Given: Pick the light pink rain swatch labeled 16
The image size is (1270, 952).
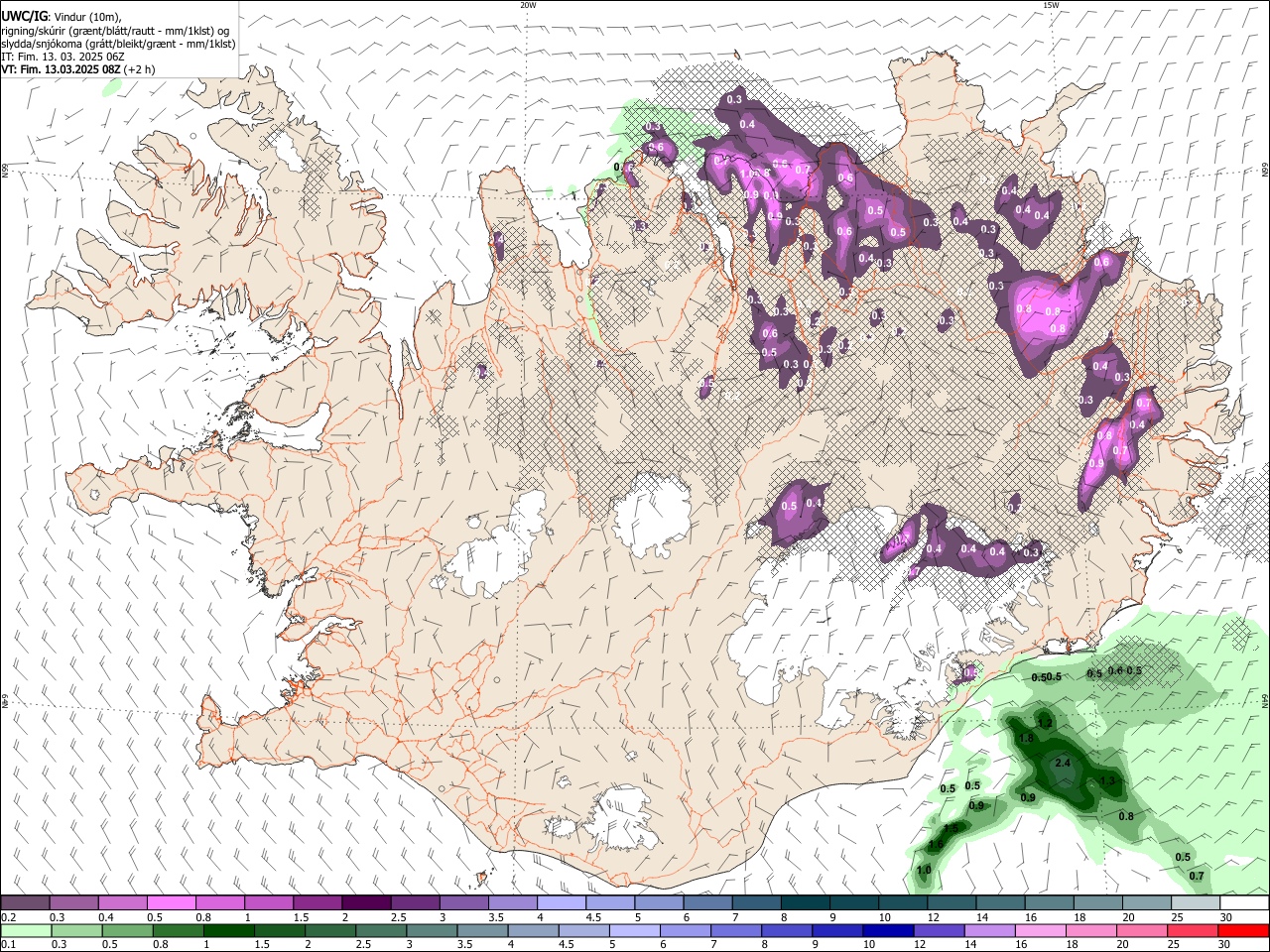Looking at the screenshot, I should pyautogui.click(x=1040, y=930).
